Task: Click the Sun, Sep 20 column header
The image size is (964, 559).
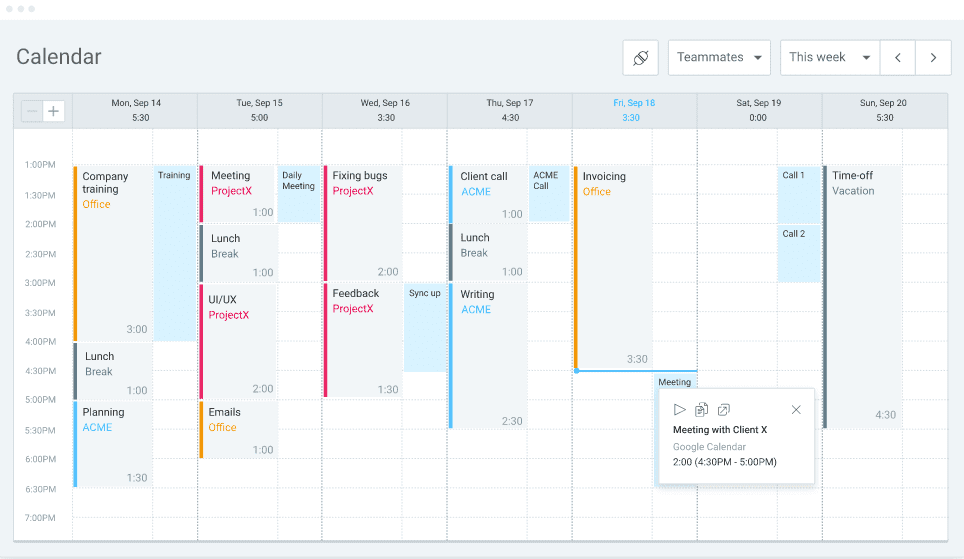Action: click(x=883, y=111)
